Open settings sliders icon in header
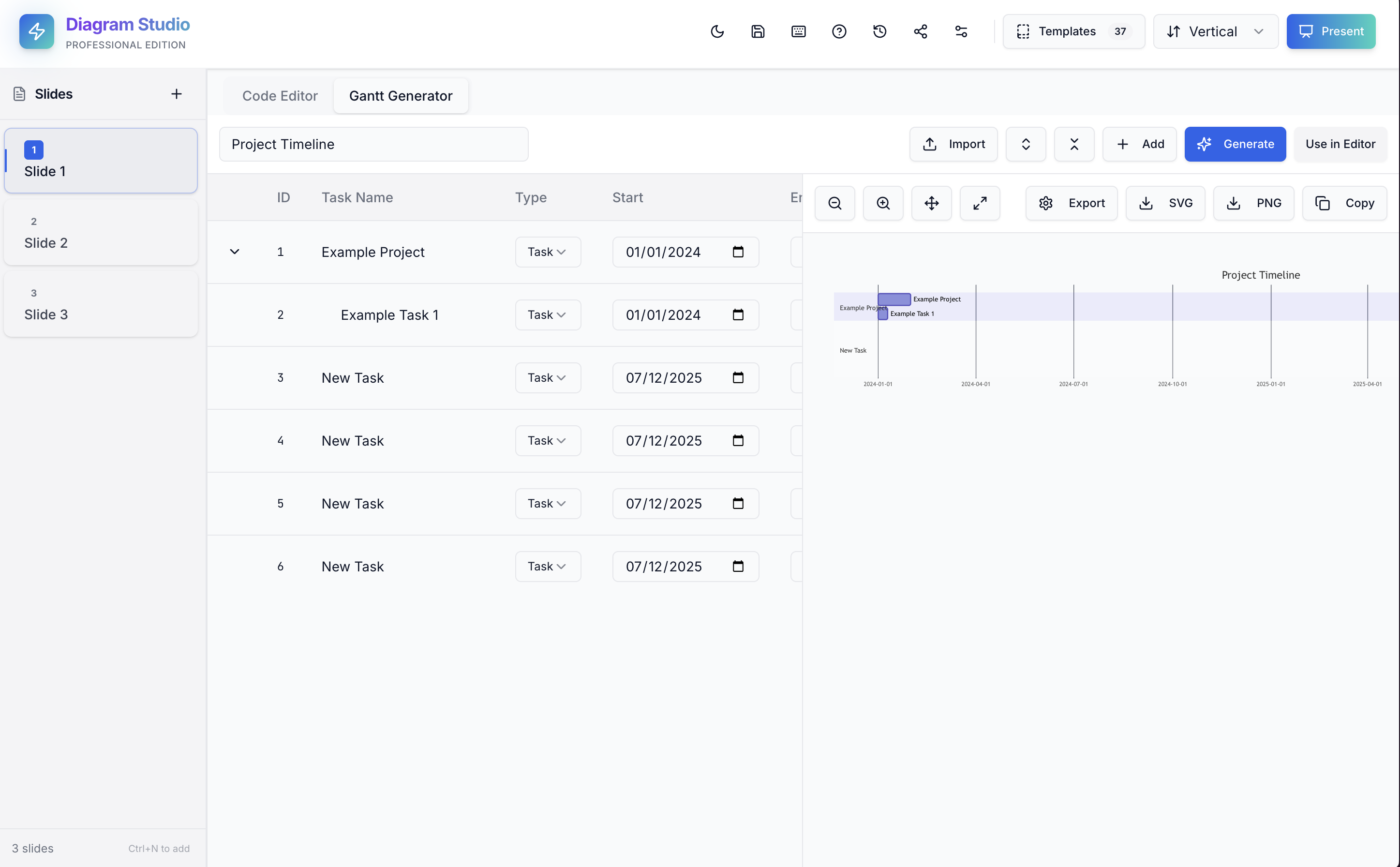This screenshot has width=1400, height=867. [961, 31]
